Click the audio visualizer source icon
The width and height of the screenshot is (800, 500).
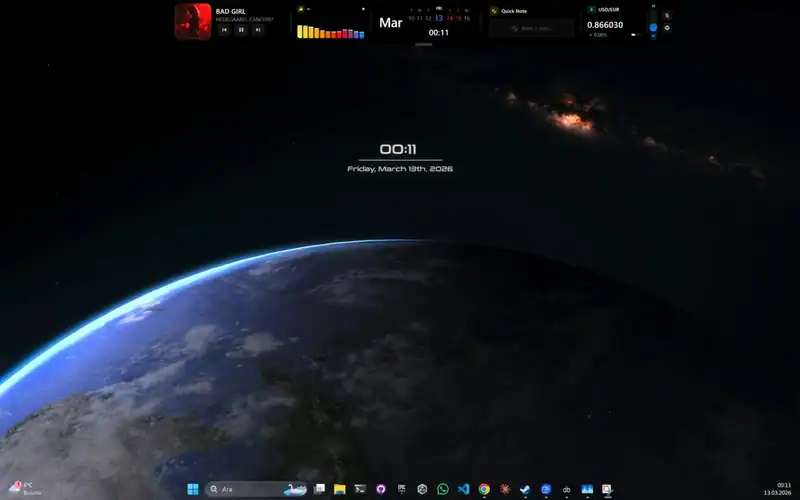(x=301, y=9)
